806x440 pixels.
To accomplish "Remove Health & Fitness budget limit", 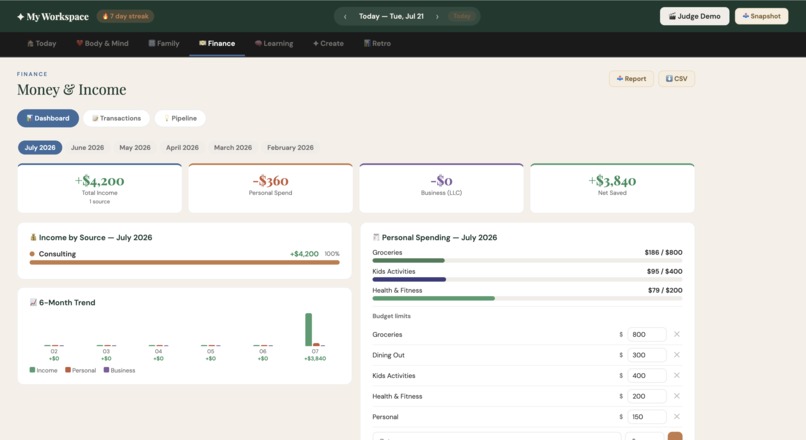I will (x=677, y=396).
